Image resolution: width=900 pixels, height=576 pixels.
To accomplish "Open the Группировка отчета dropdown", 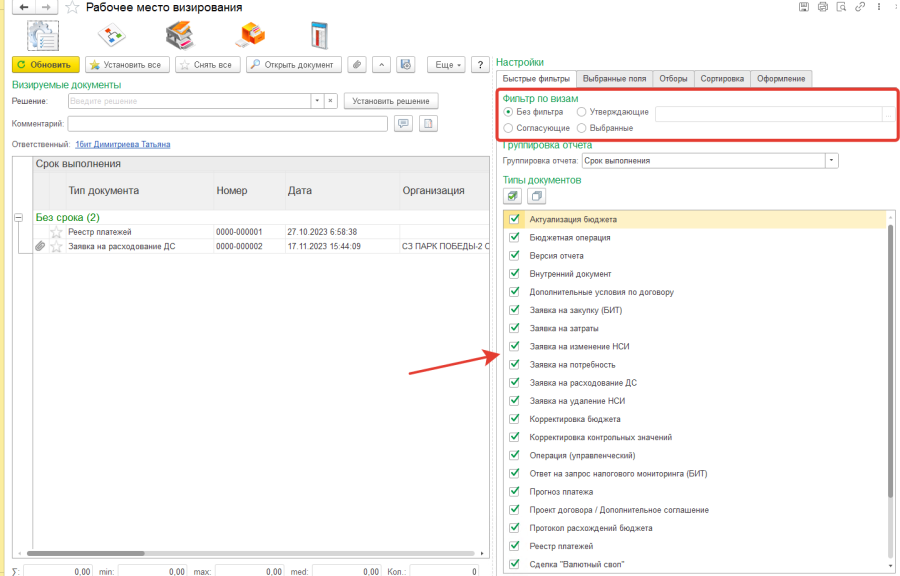I will tap(831, 160).
